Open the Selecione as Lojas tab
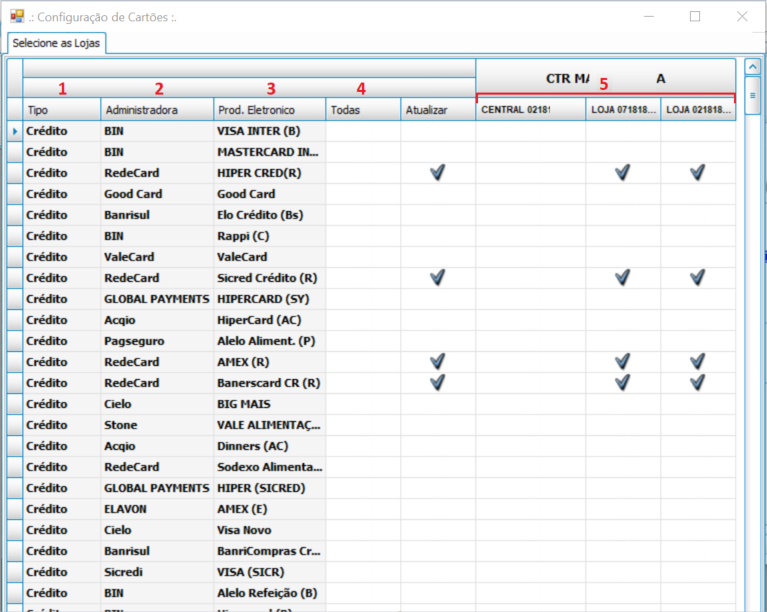Screen dimensions: 767x612 tap(56, 43)
